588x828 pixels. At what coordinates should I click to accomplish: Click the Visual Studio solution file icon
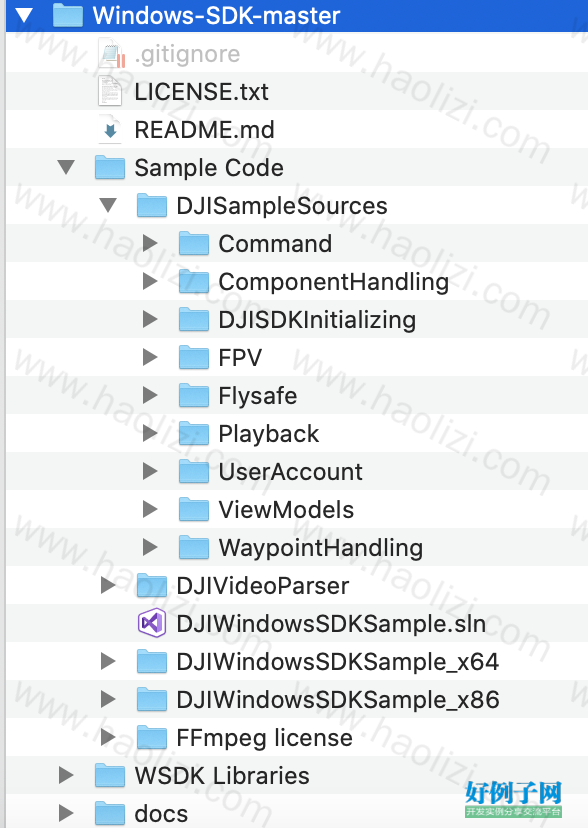152,623
